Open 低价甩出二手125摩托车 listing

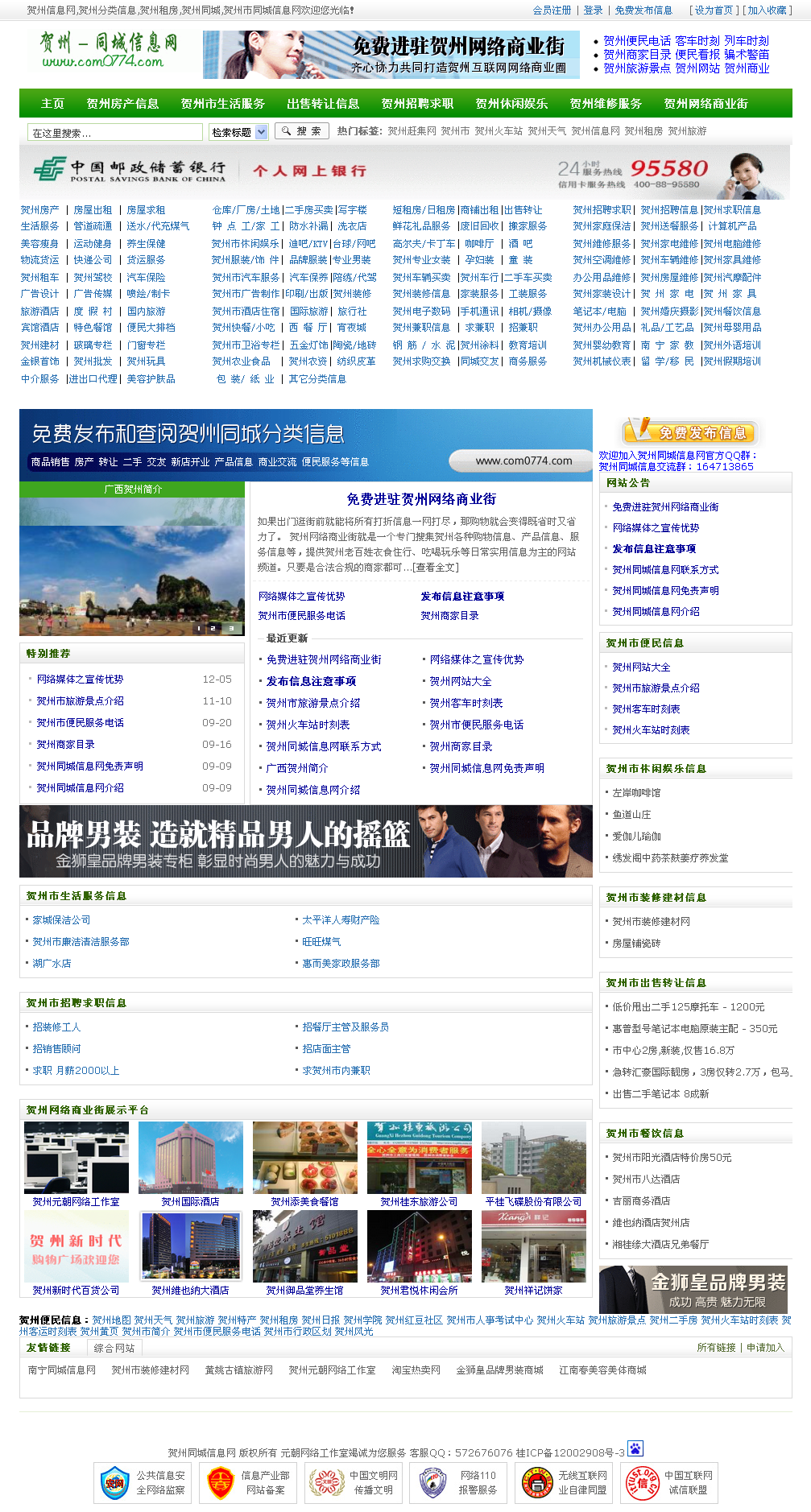pos(689,1007)
